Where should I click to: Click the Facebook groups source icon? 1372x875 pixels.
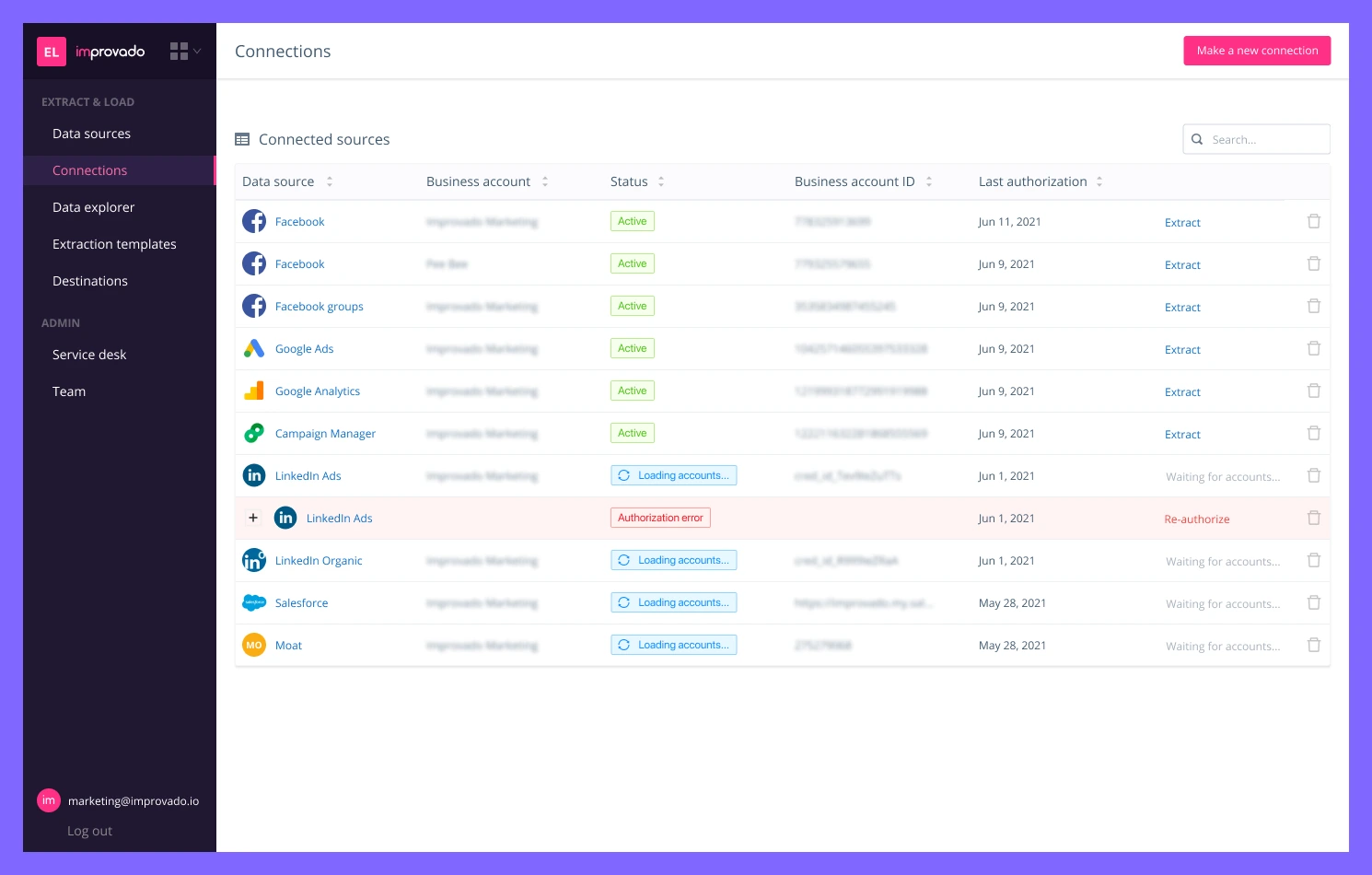click(254, 306)
